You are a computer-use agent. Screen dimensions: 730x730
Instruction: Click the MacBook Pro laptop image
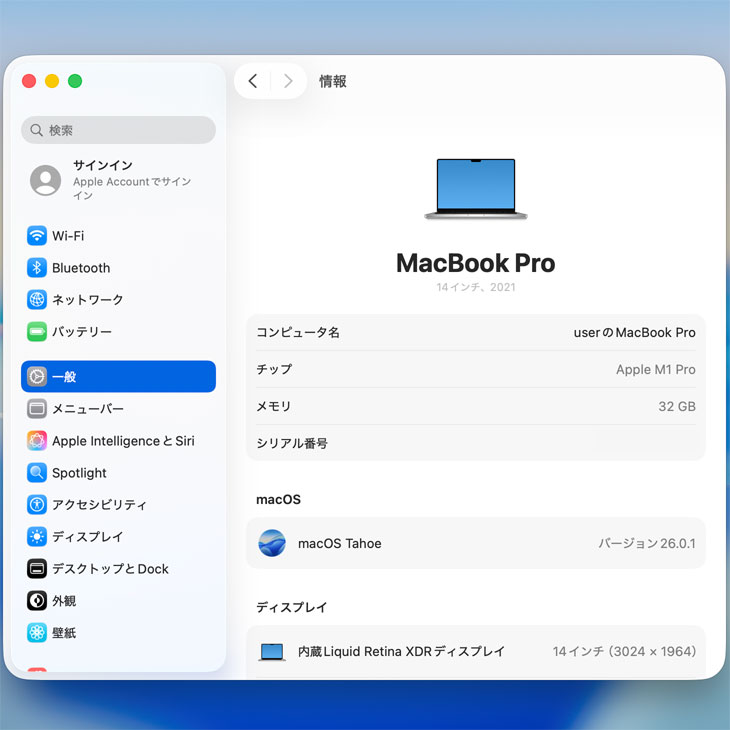[476, 189]
